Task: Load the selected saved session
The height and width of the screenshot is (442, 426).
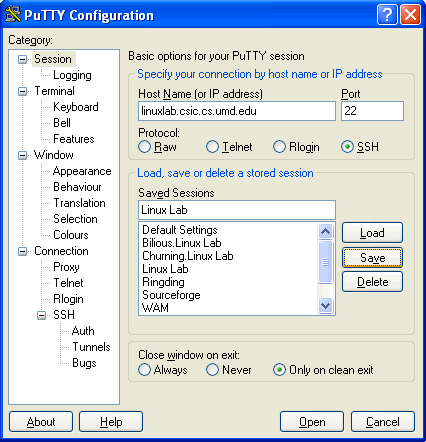Action: click(x=372, y=233)
